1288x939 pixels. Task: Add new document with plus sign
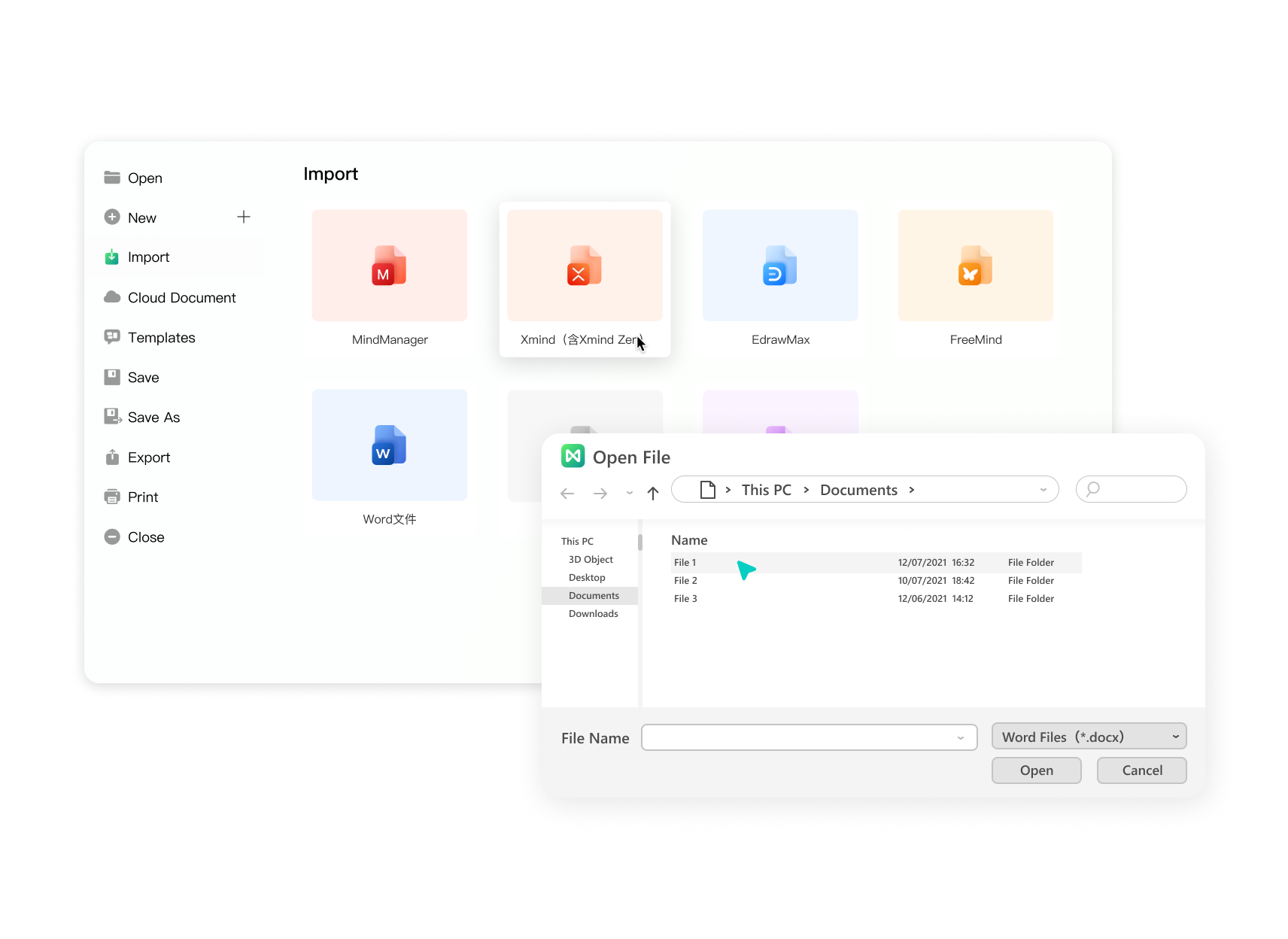click(x=244, y=217)
